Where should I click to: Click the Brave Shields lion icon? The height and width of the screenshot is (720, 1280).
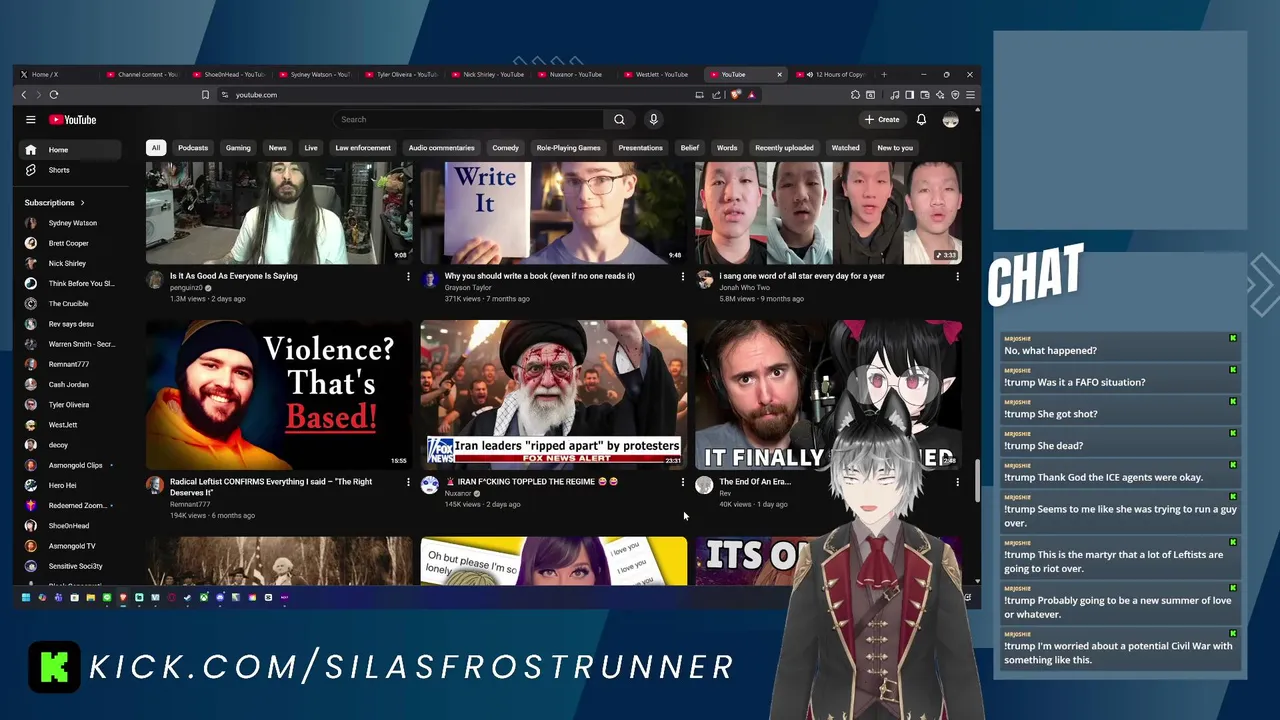click(x=735, y=95)
